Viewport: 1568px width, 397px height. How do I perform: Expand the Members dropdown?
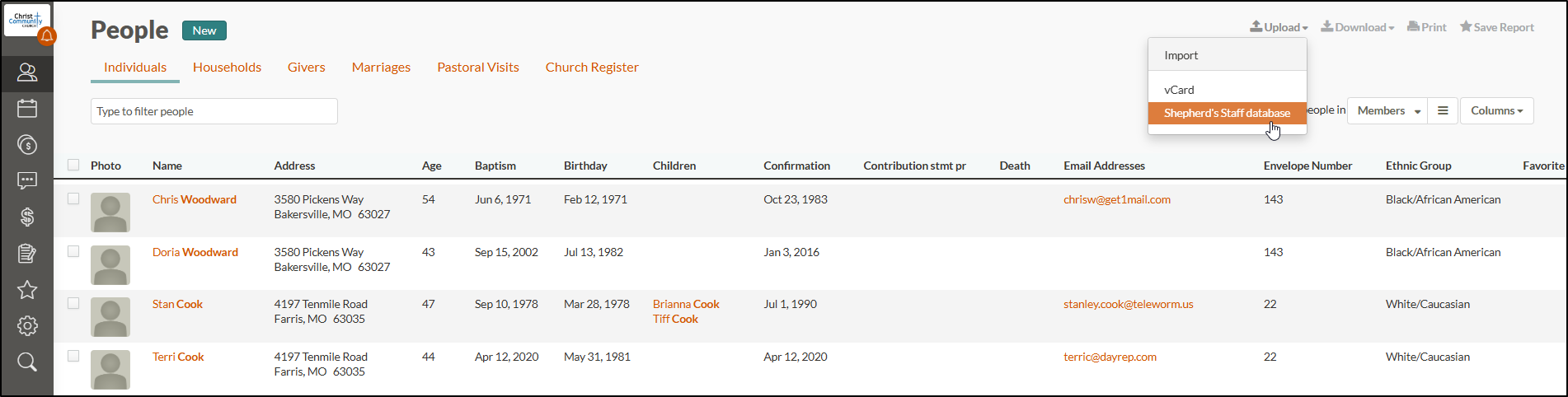tap(1388, 110)
